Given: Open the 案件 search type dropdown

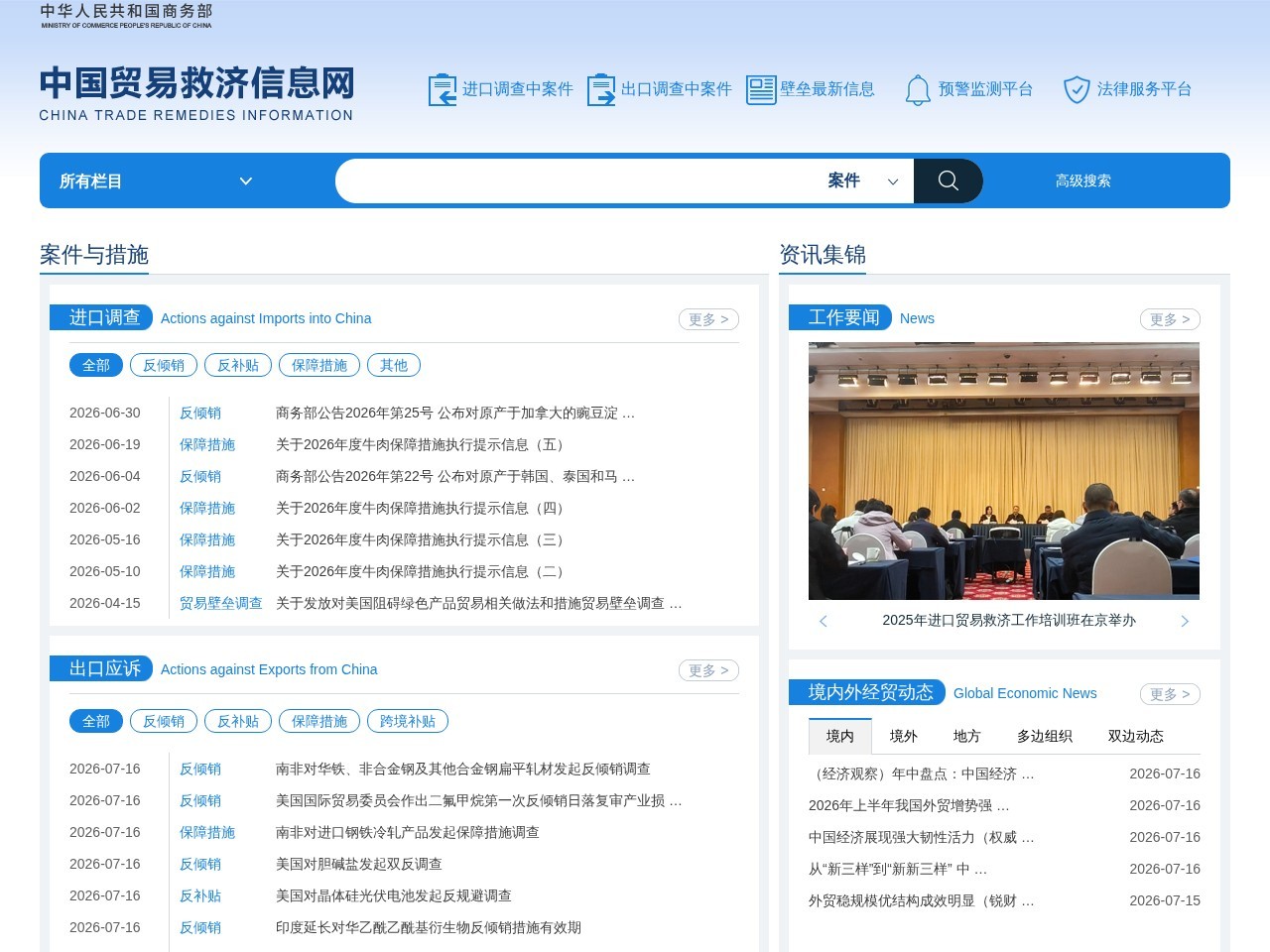Looking at the screenshot, I should tap(863, 180).
